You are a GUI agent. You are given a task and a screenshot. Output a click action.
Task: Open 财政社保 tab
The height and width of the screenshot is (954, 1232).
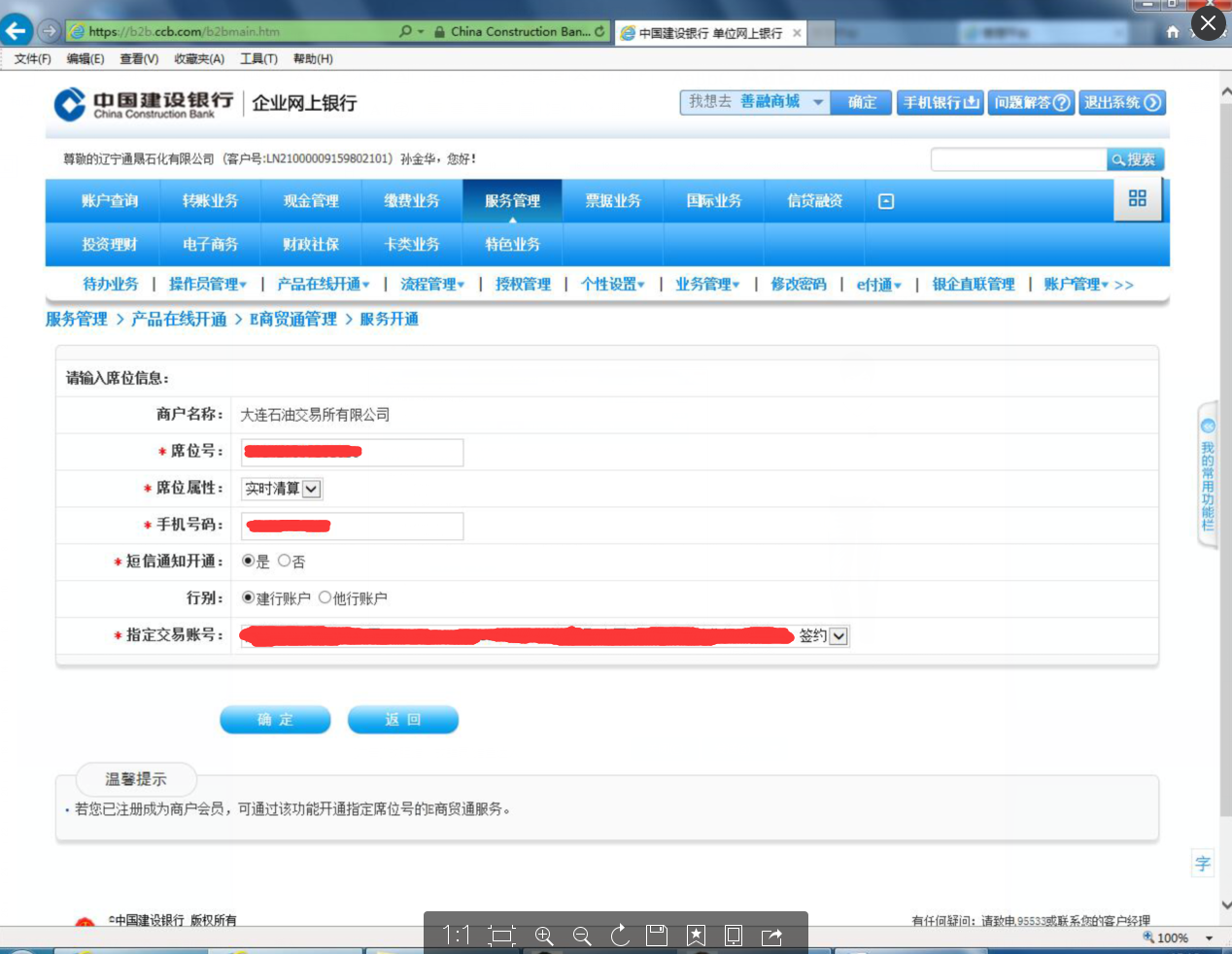[x=311, y=244]
